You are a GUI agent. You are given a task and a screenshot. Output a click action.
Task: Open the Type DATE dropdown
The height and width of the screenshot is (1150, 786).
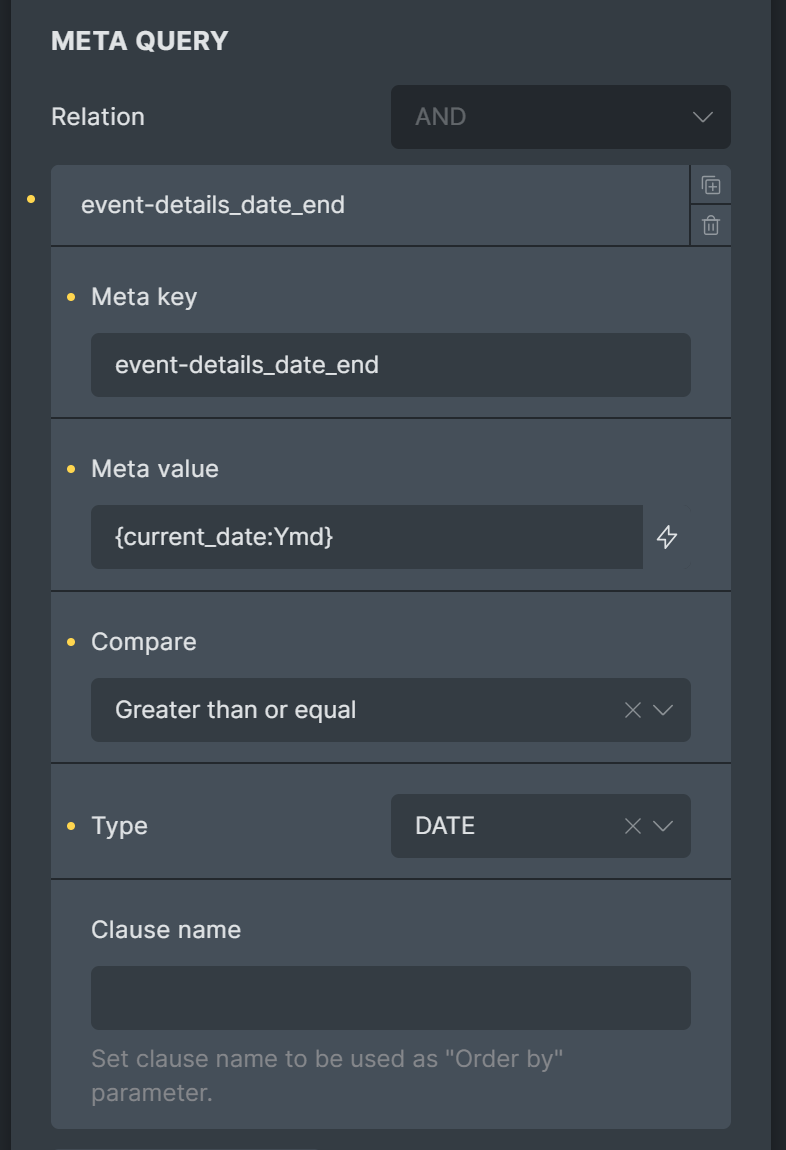(540, 826)
